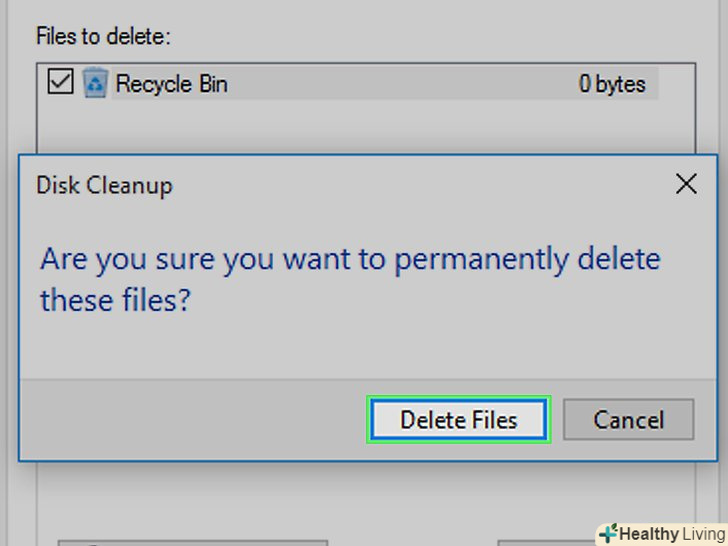The height and width of the screenshot is (546, 728).
Task: Click the gray button bar left of Delete Files
Action: coord(190,420)
